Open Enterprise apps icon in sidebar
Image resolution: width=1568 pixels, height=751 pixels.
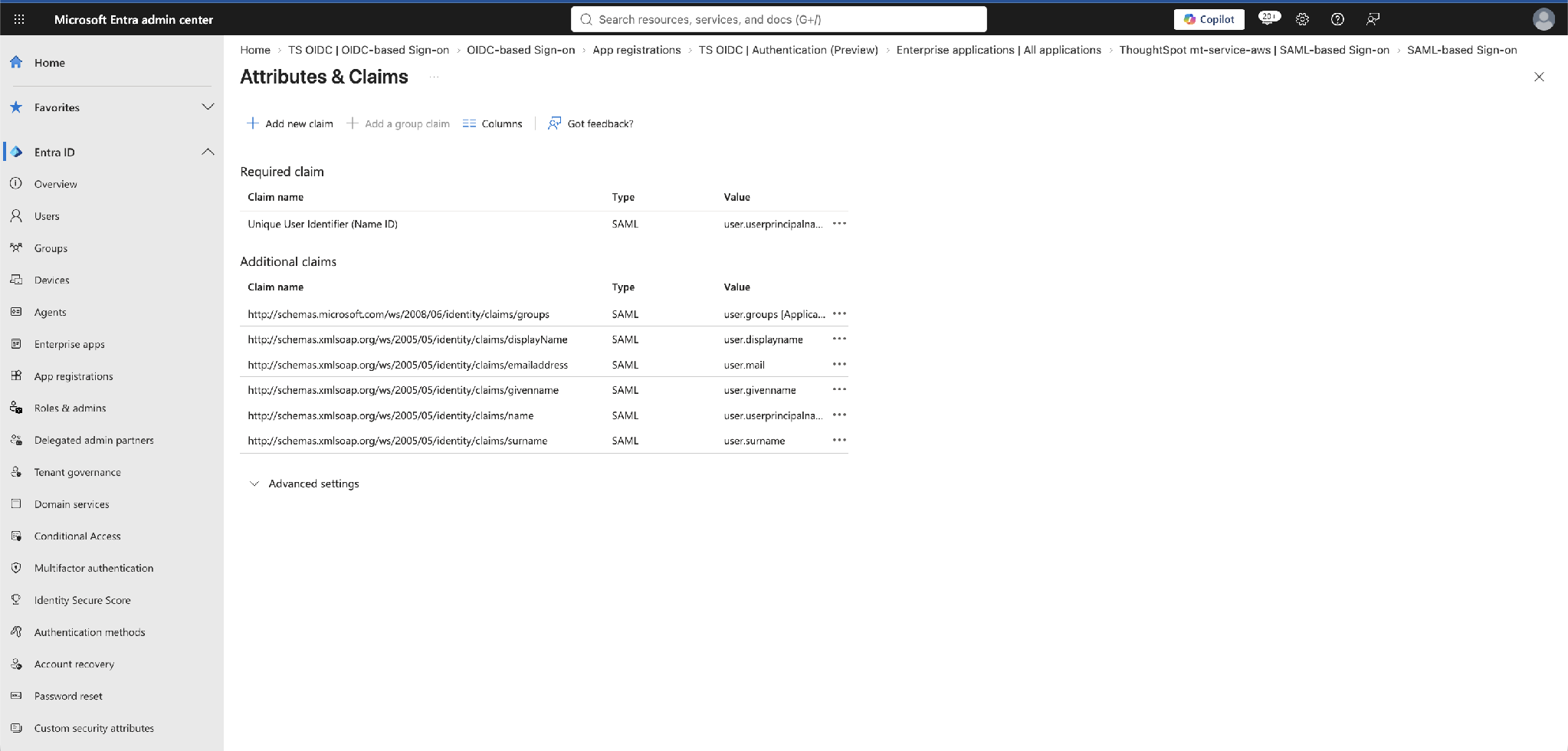point(16,344)
